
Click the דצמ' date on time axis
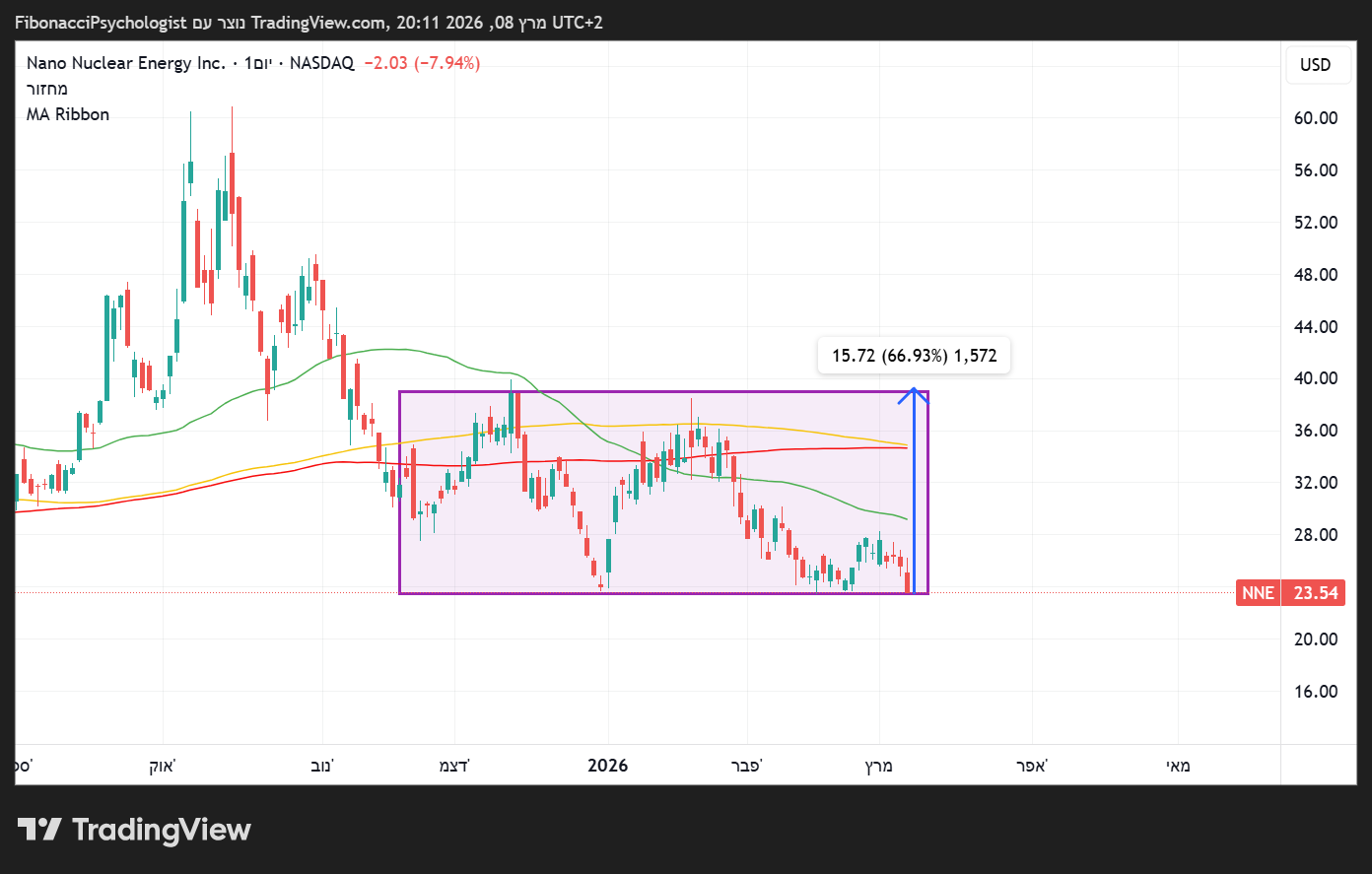[454, 766]
